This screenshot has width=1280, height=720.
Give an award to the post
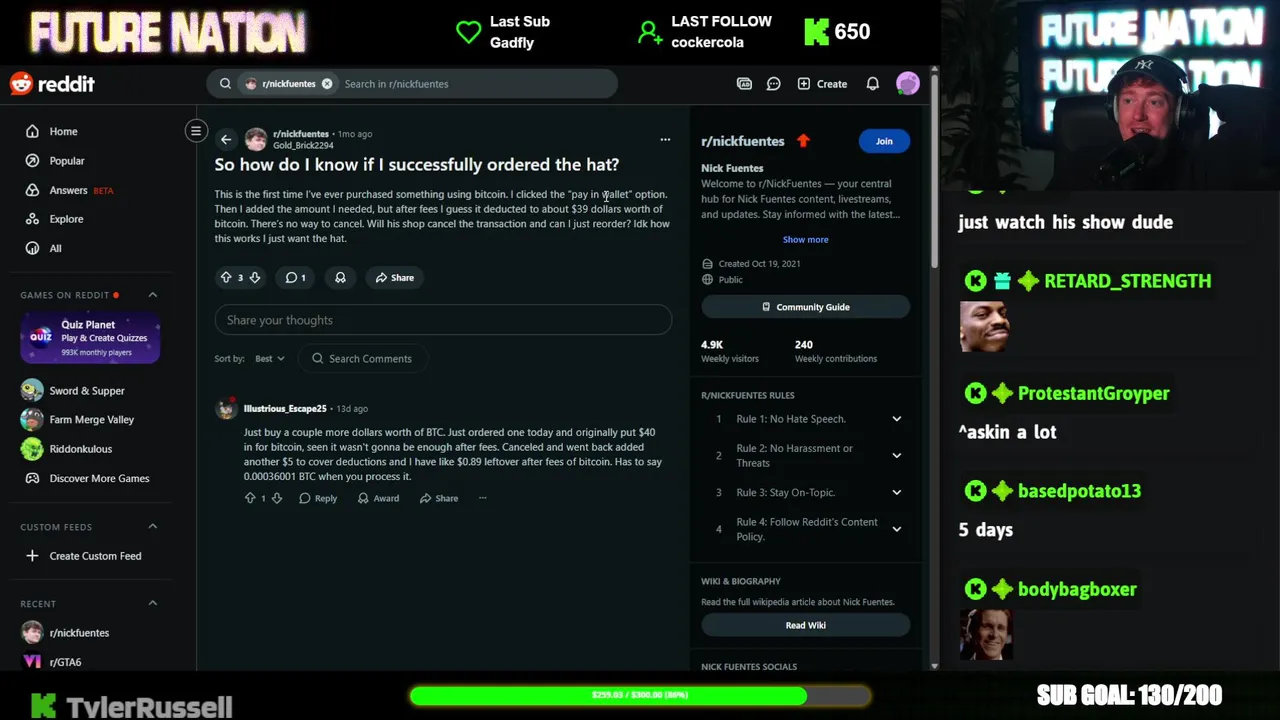click(x=340, y=278)
